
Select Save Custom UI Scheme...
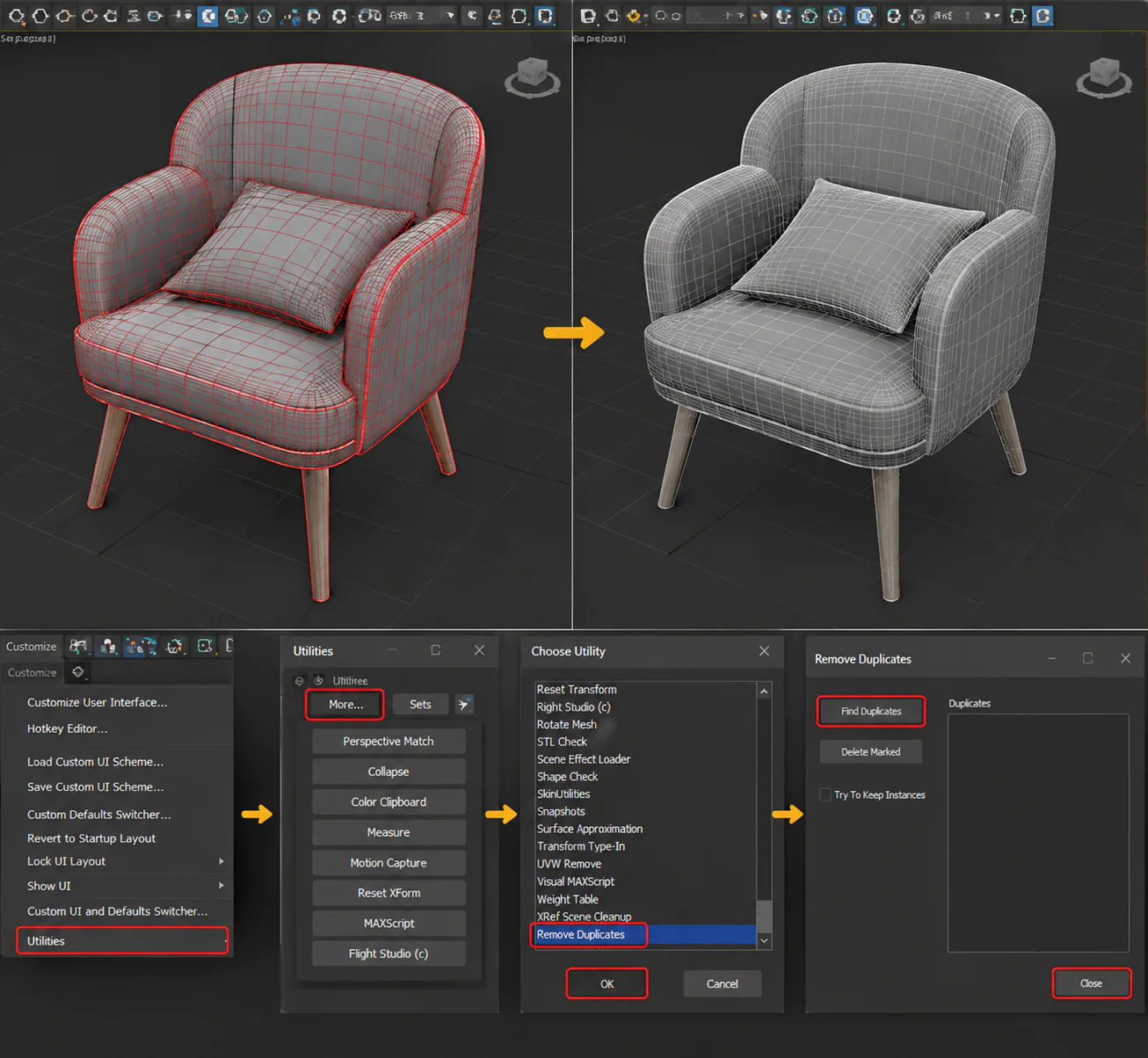(x=95, y=786)
